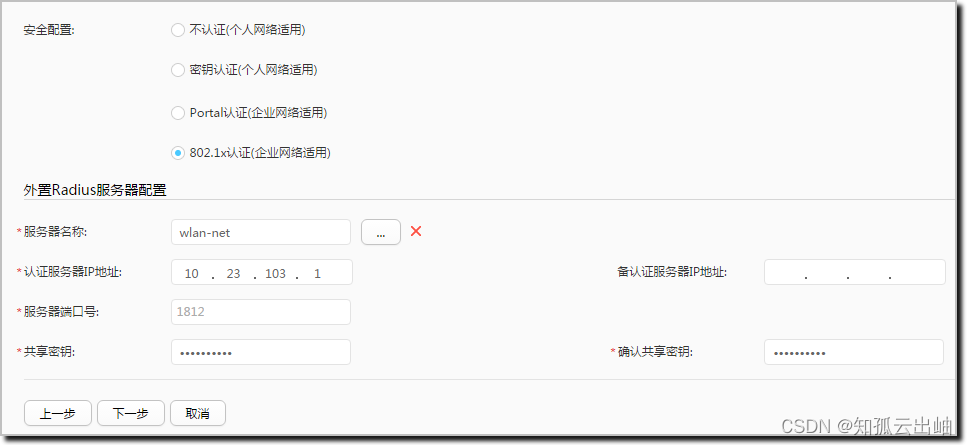Click the 认证服务器IP地址: label text
Viewport: 967px width, 445px height.
[73, 272]
